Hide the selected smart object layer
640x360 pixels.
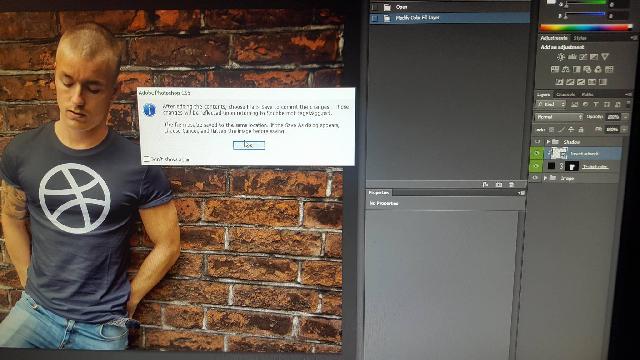537,153
